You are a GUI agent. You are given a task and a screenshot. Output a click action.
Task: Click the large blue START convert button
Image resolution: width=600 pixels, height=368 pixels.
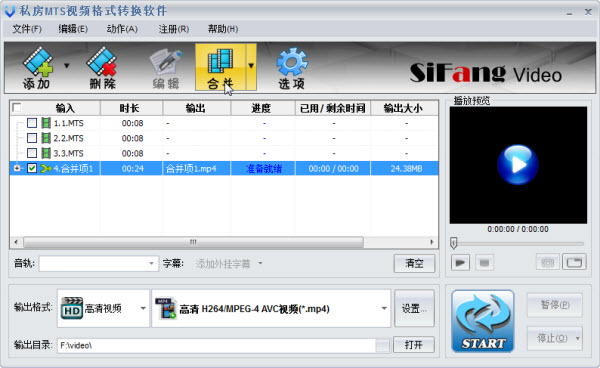(483, 321)
